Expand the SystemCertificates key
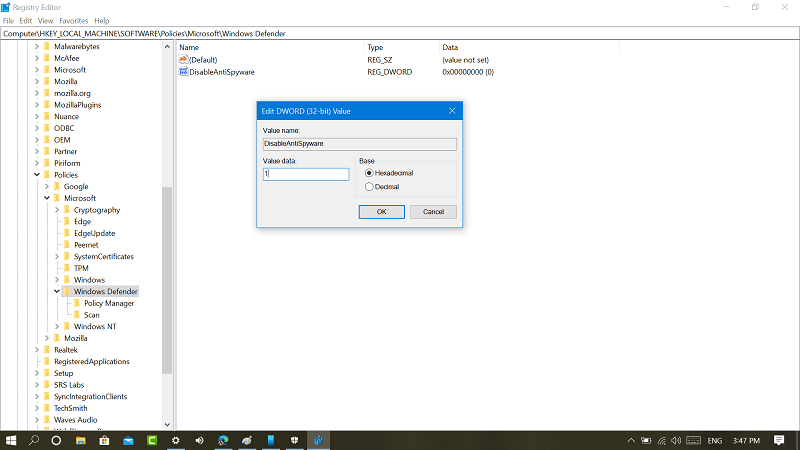800x450 pixels. (x=57, y=257)
